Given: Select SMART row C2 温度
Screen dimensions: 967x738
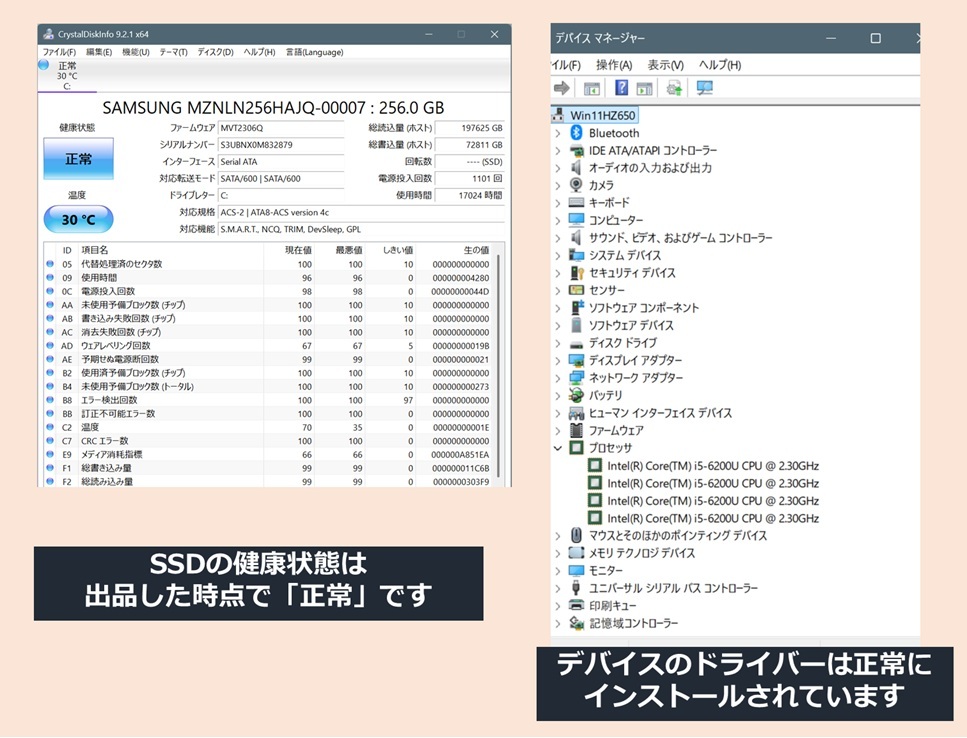Looking at the screenshot, I should (x=268, y=427).
